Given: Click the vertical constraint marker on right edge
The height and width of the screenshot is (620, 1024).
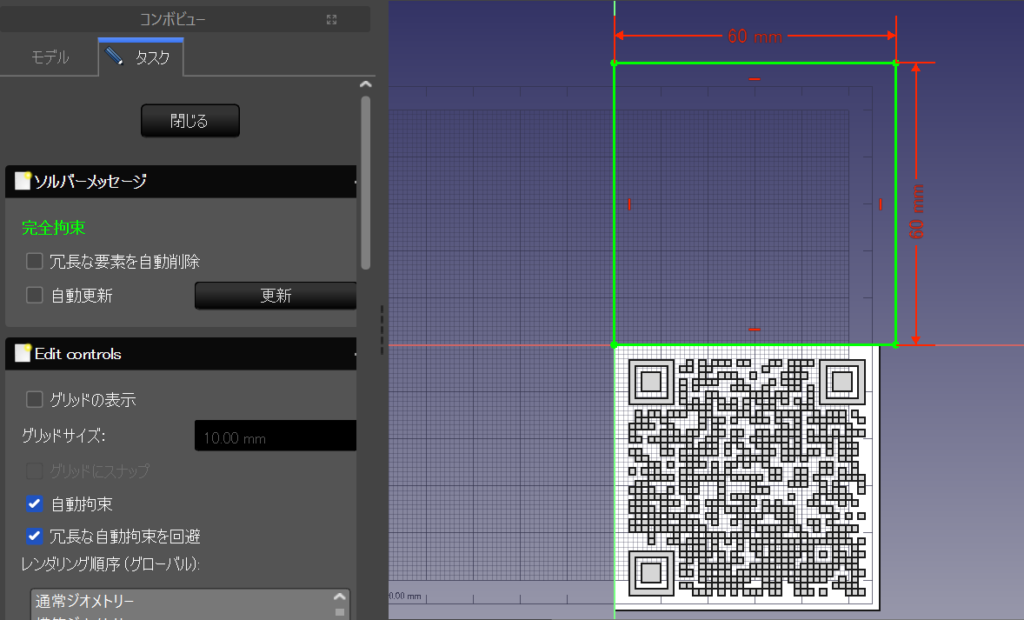Looking at the screenshot, I should pos(880,204).
